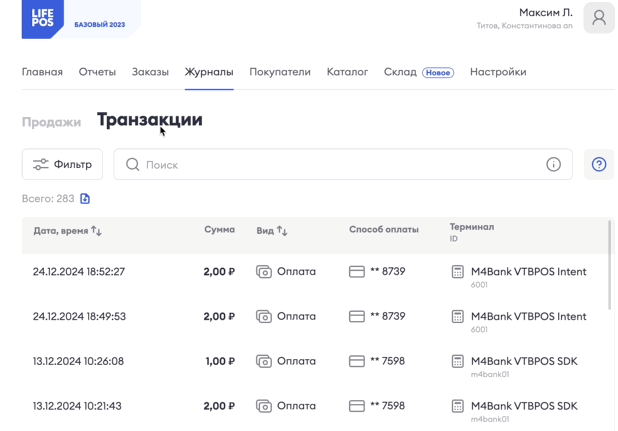The width and height of the screenshot is (618, 431).
Task: Select the date 24.12.2024 18:52:27
Action: [79, 271]
